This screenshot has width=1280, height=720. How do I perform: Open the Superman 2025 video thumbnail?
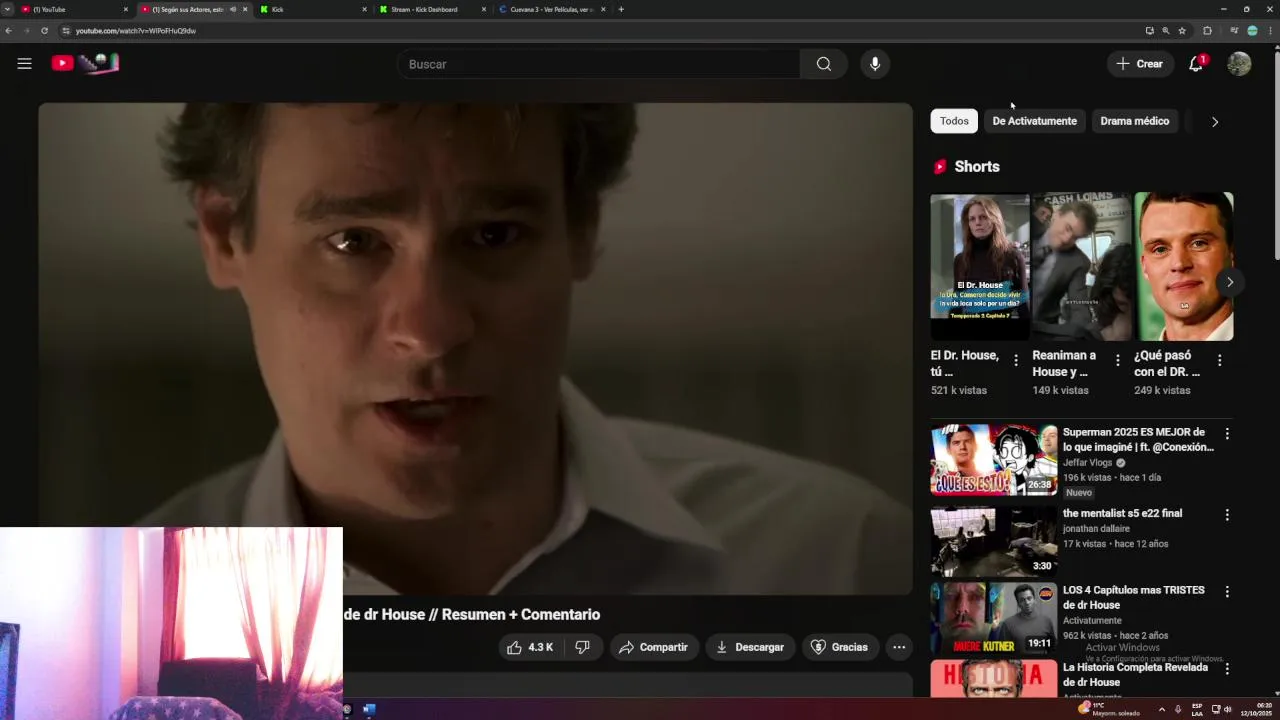coord(994,460)
